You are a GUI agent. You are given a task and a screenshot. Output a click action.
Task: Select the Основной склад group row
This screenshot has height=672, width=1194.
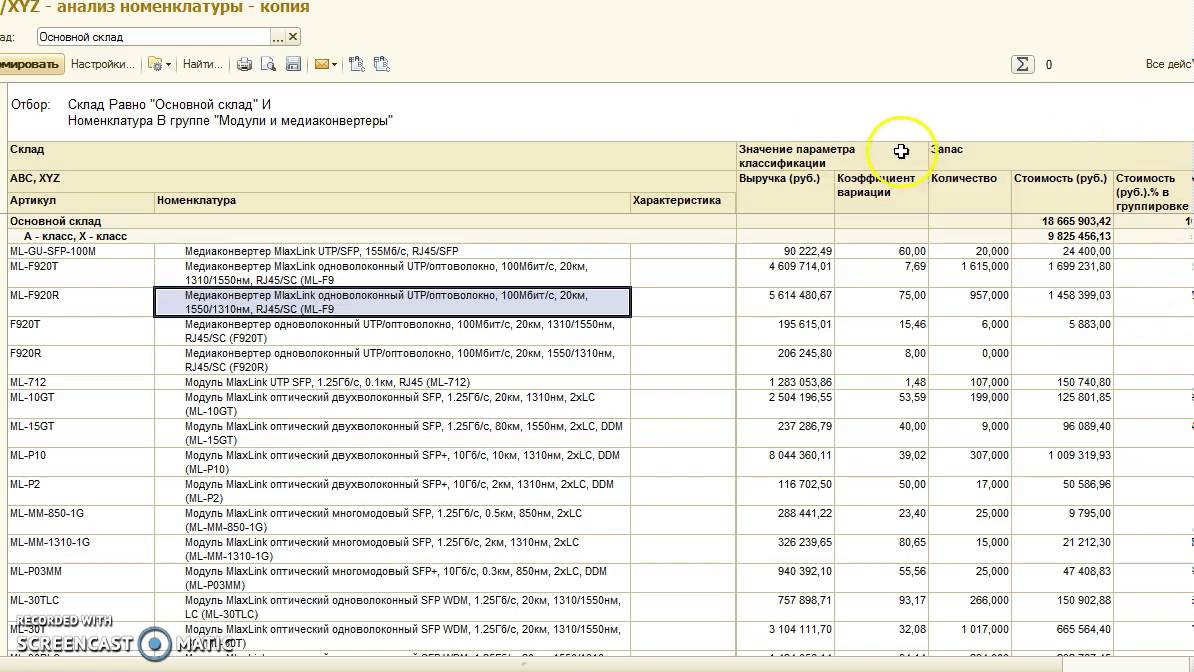372,221
